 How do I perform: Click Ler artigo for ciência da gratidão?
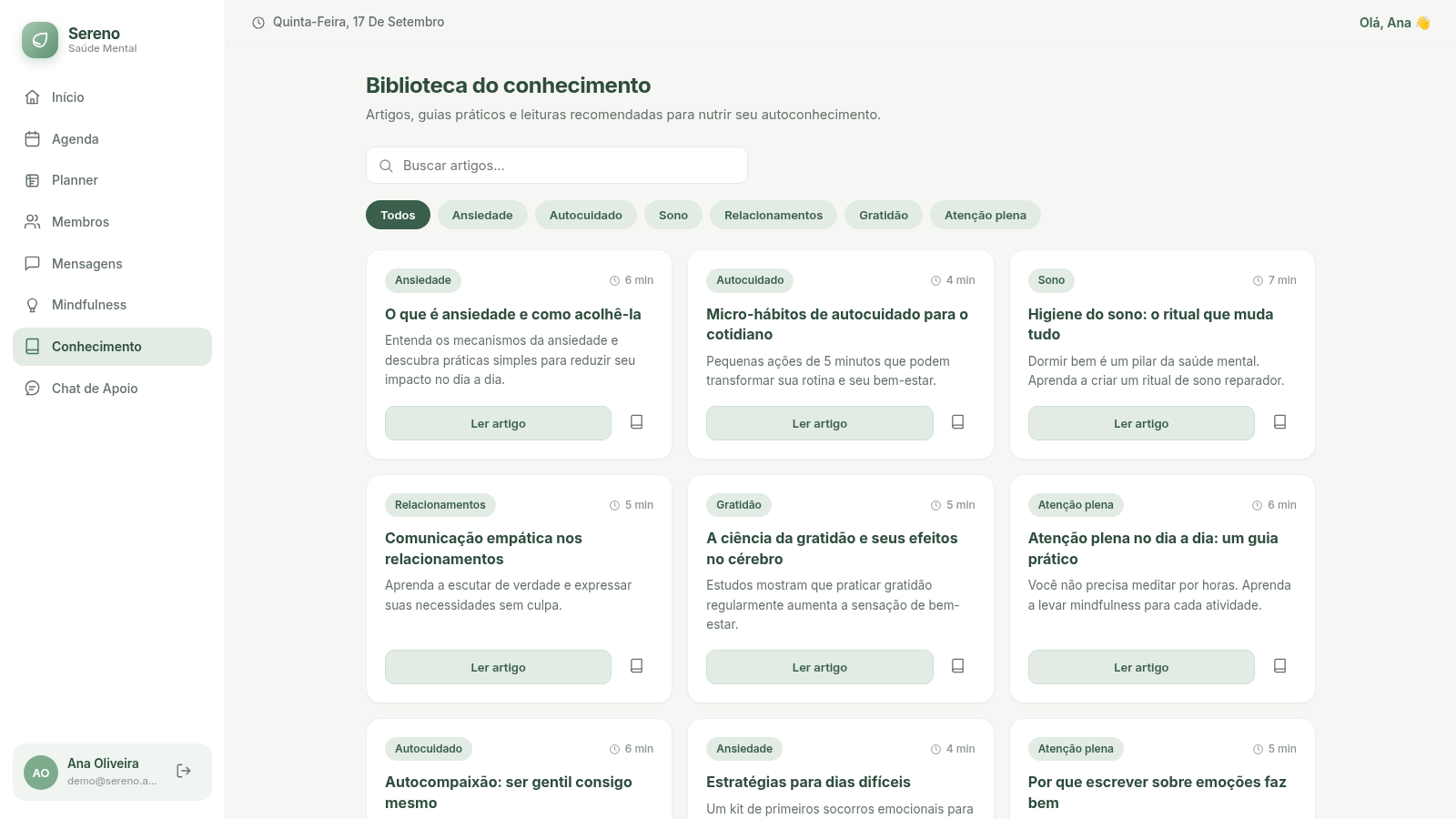(820, 667)
